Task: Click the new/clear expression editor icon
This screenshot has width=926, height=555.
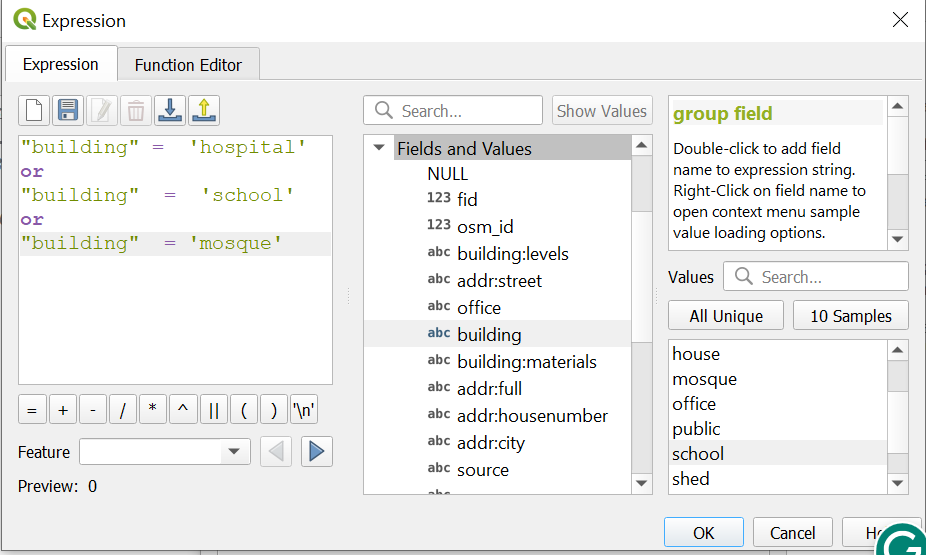Action: pos(34,110)
